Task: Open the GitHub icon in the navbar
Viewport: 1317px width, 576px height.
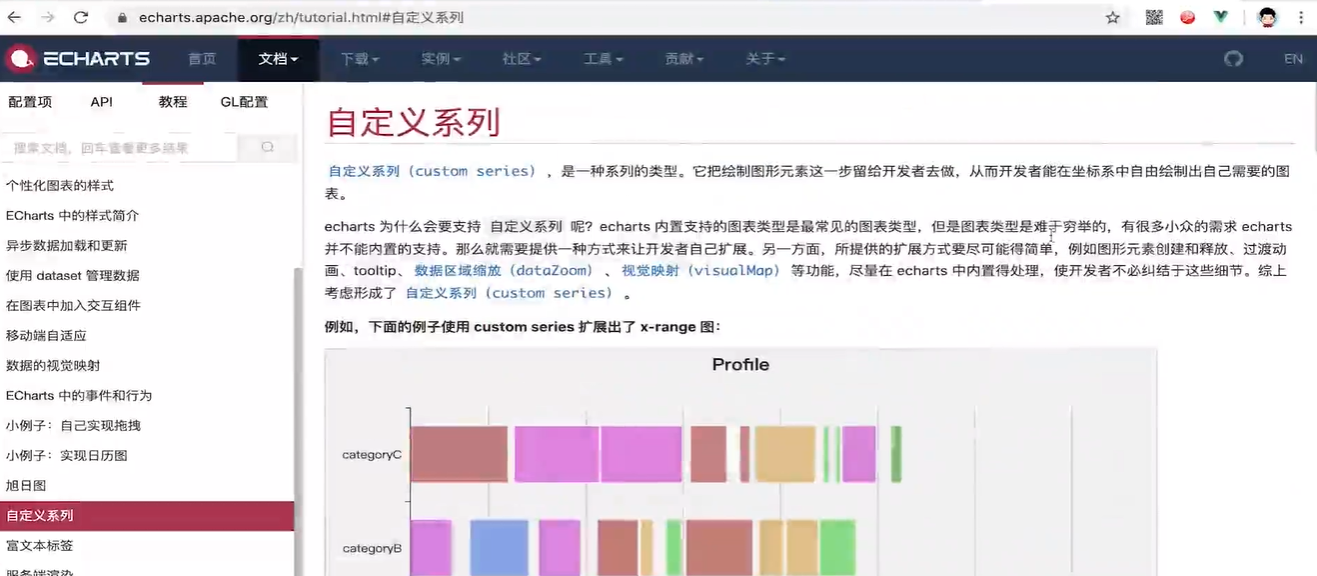Action: pyautogui.click(x=1233, y=59)
